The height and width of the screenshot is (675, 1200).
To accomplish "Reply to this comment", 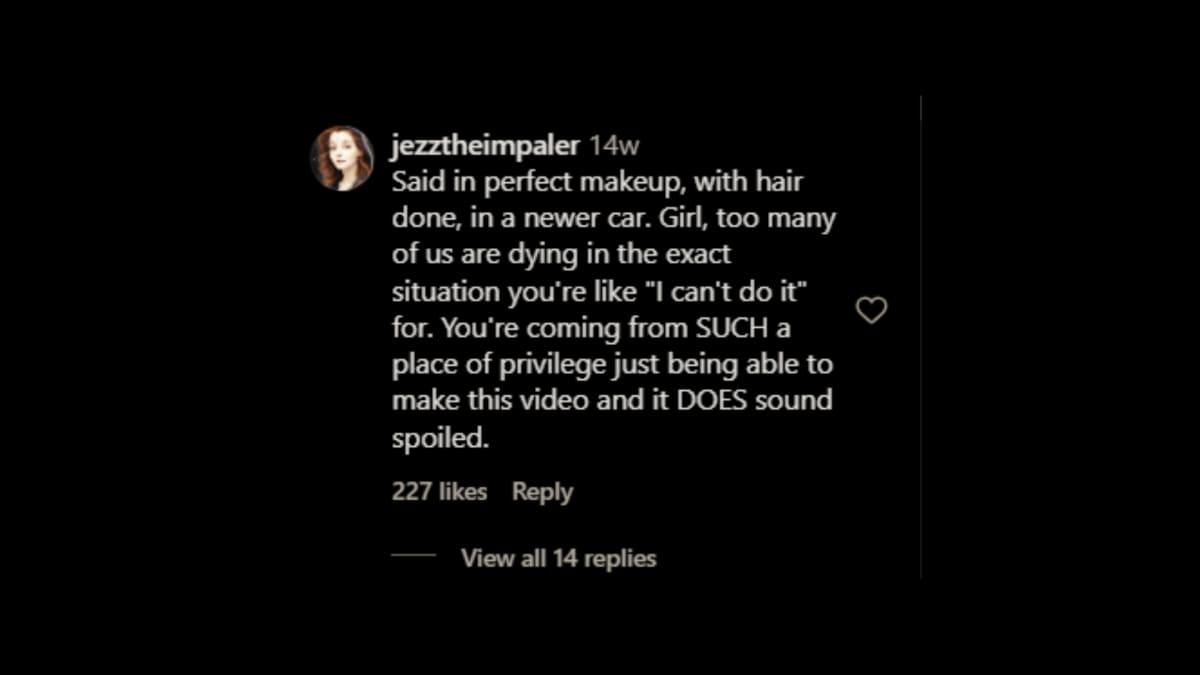I will coord(542,493).
